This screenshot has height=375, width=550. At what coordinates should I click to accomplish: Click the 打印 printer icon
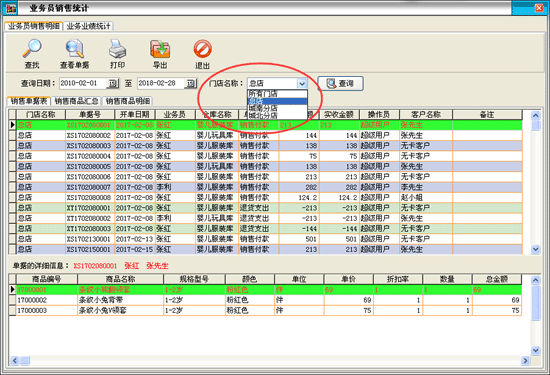coord(117,49)
